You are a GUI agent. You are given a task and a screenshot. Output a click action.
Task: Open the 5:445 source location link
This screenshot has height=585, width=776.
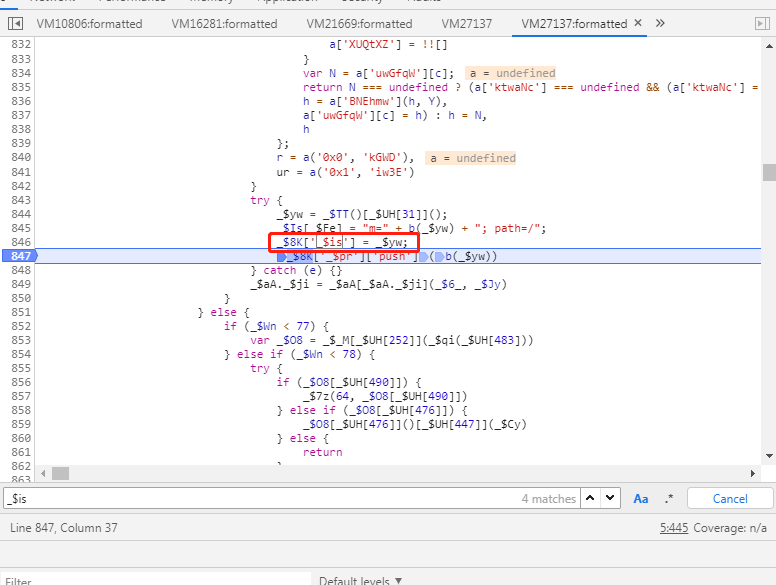point(674,528)
